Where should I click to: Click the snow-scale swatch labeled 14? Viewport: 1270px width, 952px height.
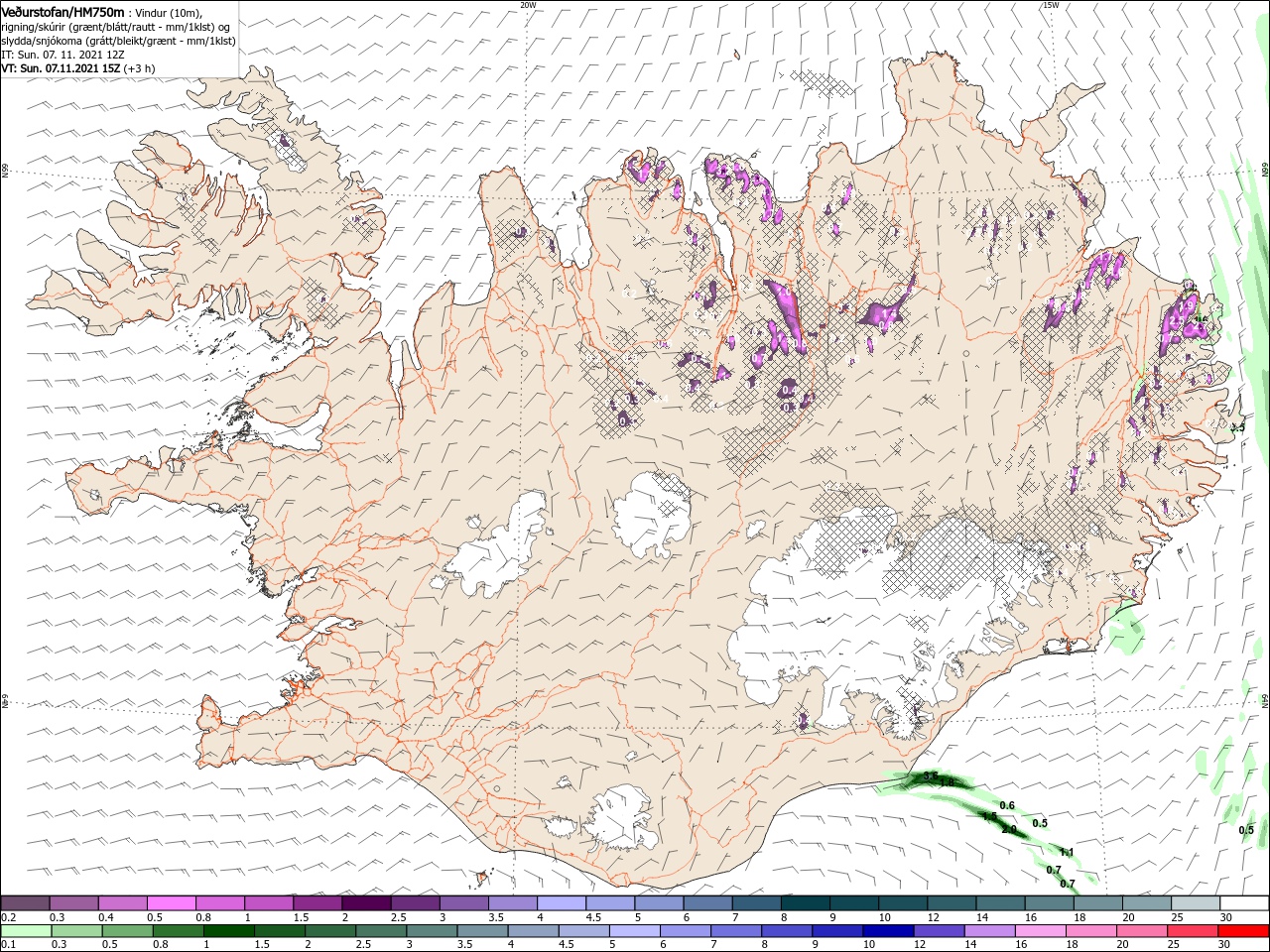tap(1000, 902)
